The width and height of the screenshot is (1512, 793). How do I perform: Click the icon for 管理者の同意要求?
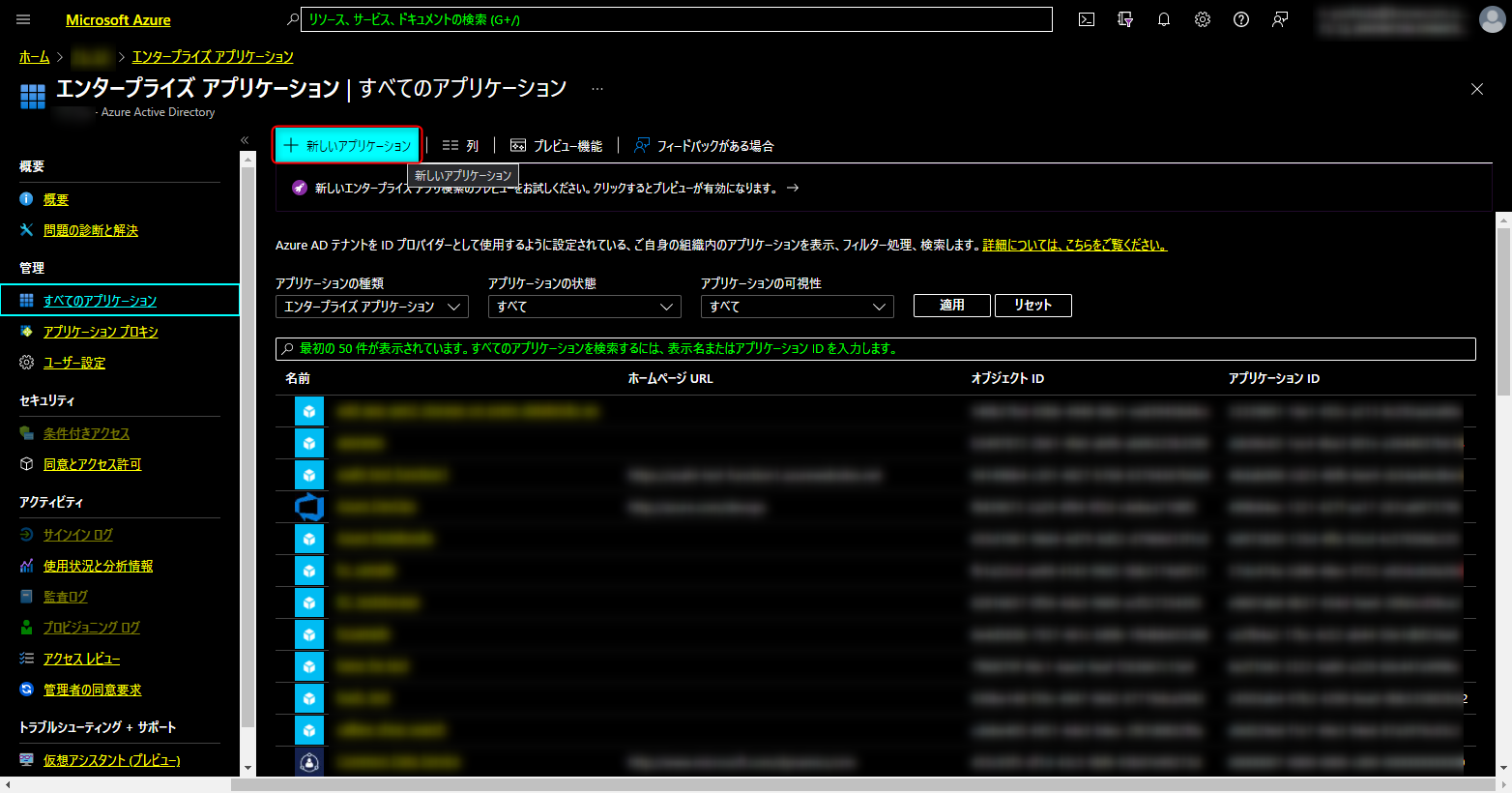click(26, 690)
